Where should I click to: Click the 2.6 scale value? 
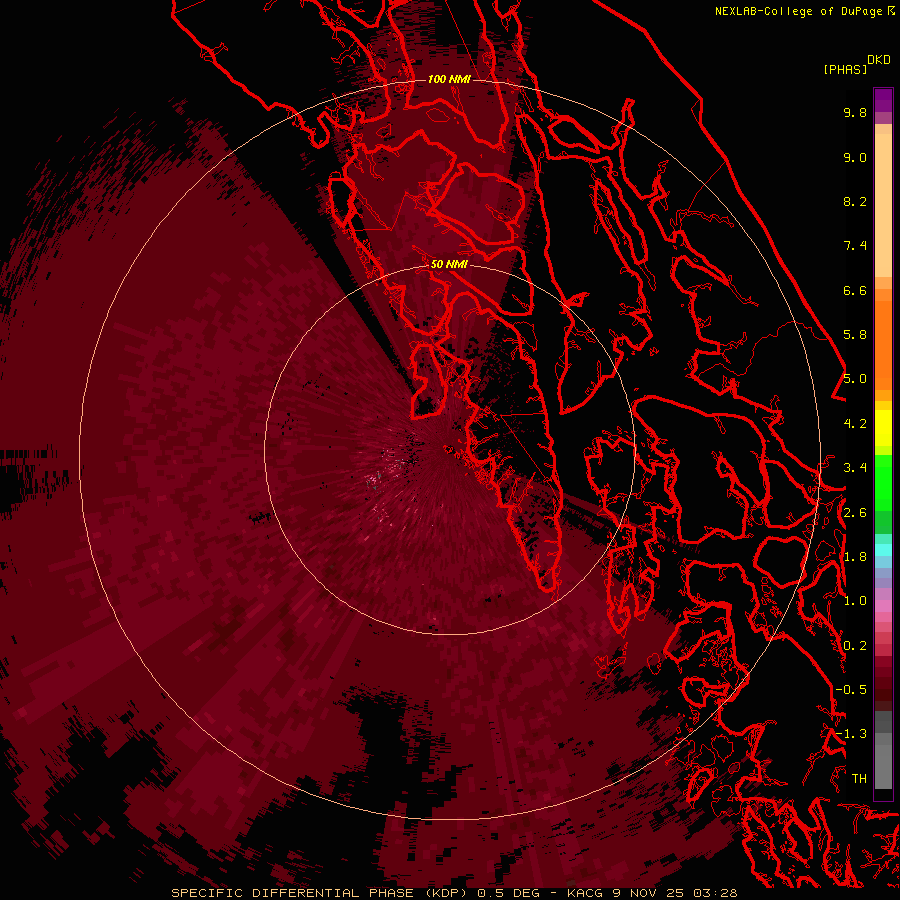(855, 513)
